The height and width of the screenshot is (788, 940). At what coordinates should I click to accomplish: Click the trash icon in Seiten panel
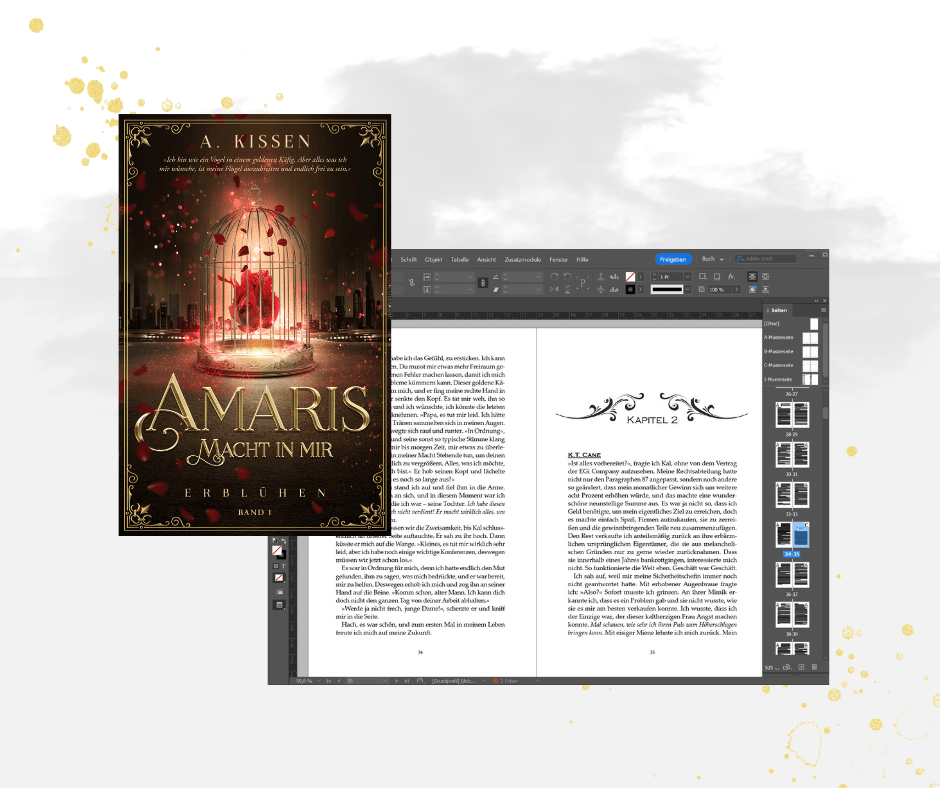[x=814, y=666]
